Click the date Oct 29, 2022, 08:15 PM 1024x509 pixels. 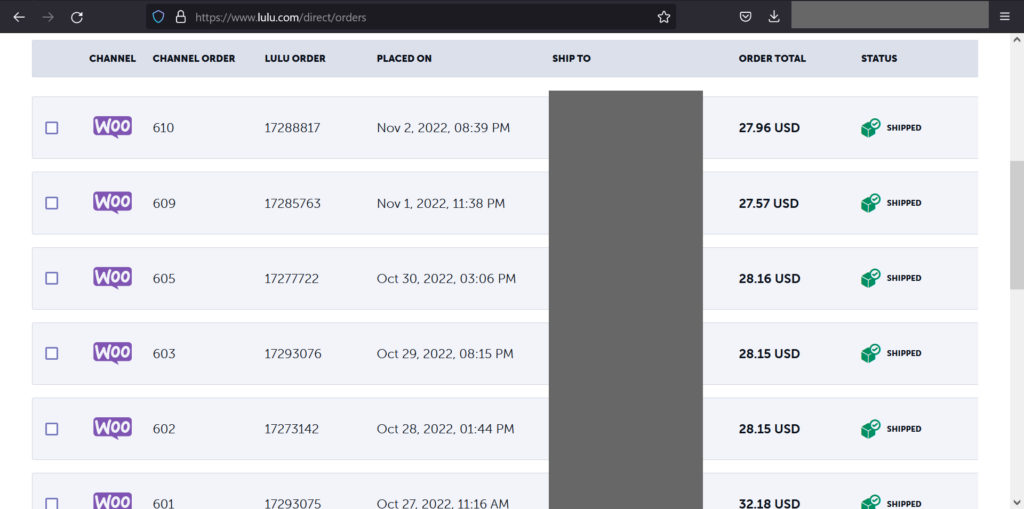pyautogui.click(x=445, y=353)
